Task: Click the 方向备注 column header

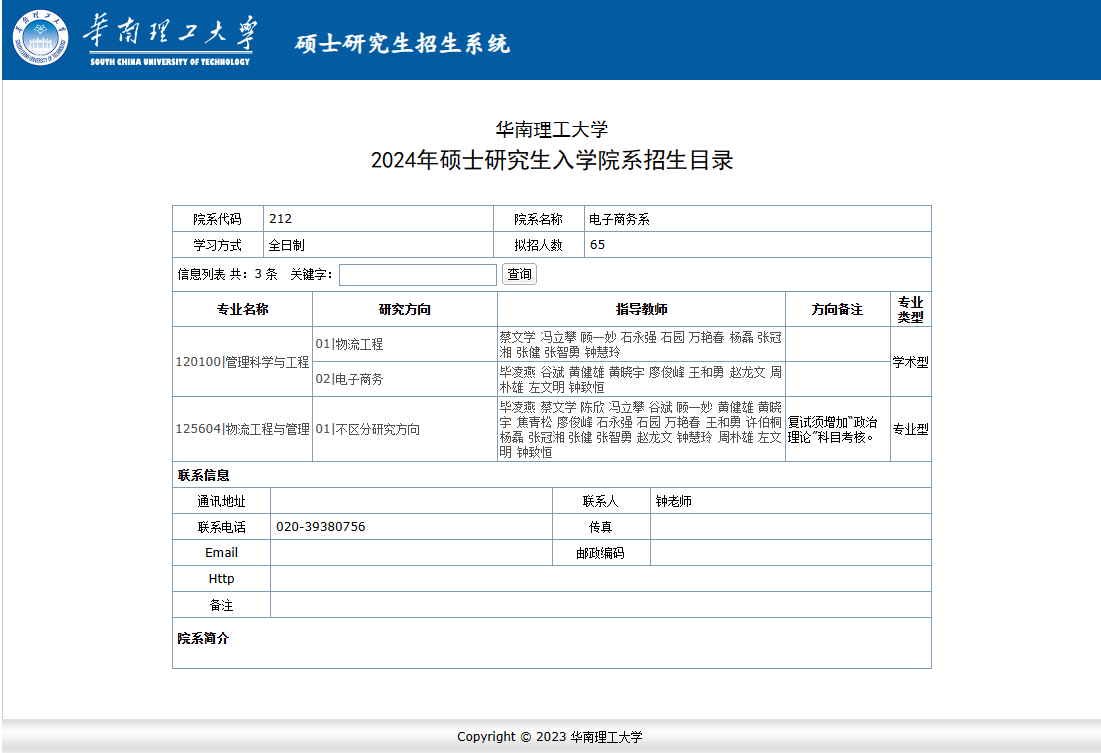Action: point(838,309)
